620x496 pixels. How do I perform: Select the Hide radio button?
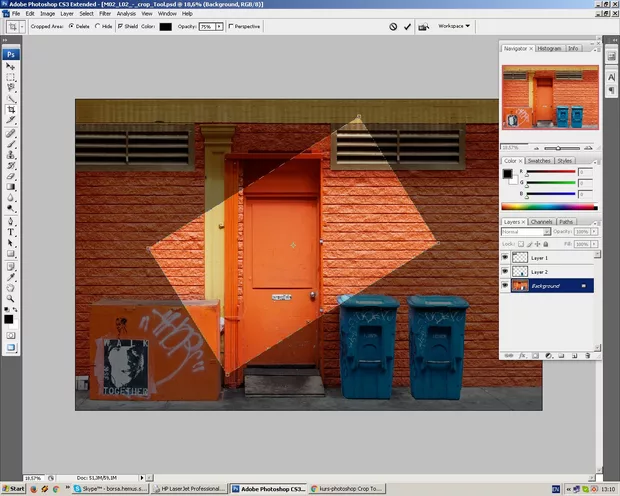[97, 26]
